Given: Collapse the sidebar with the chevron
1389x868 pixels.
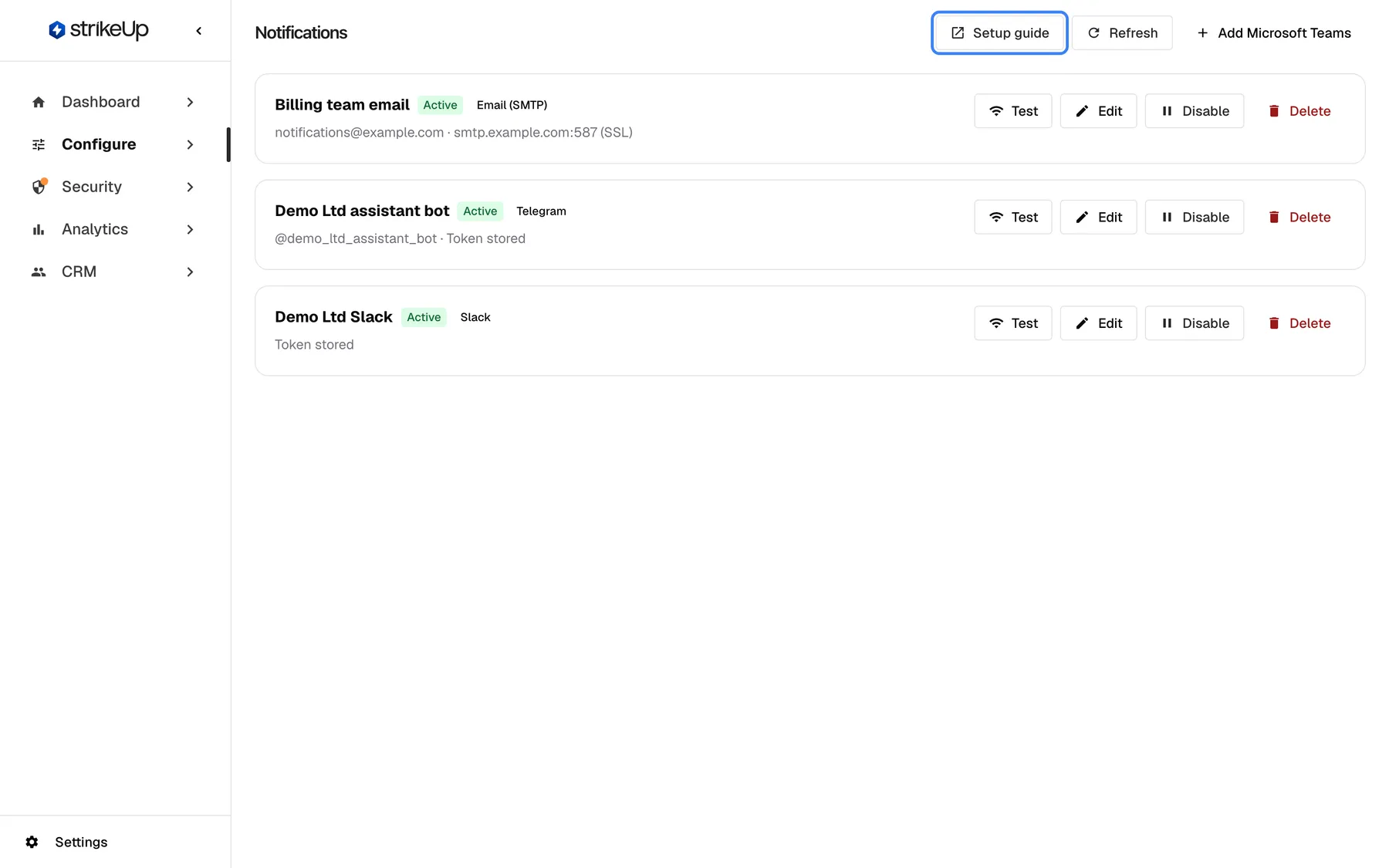Looking at the screenshot, I should (199, 31).
